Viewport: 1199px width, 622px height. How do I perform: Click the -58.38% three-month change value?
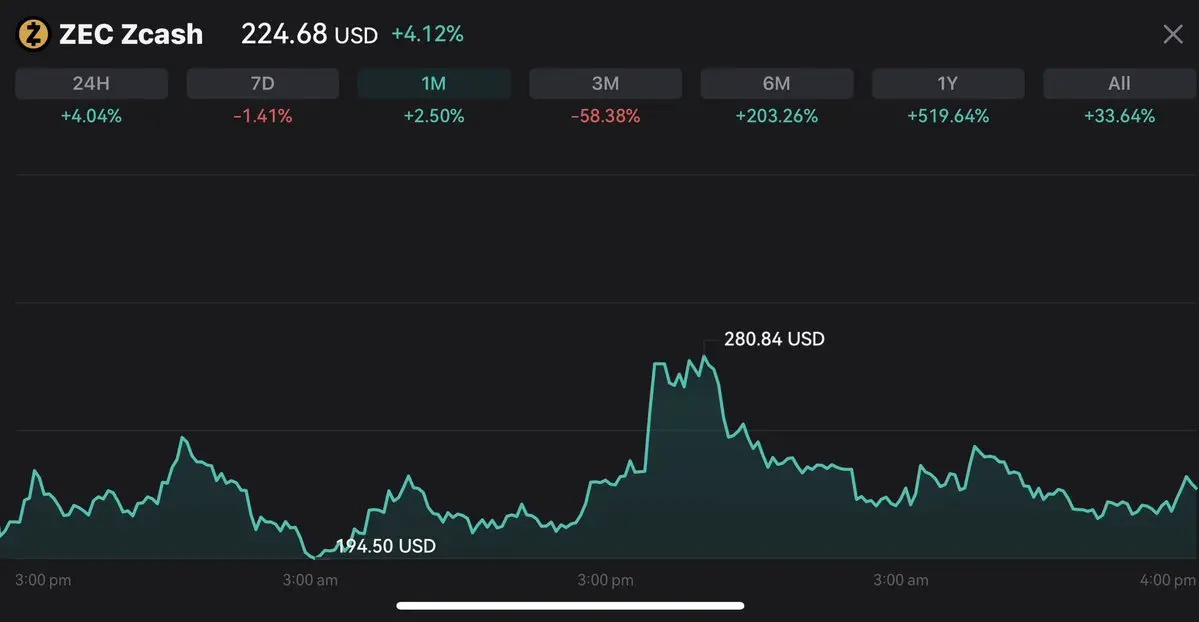(605, 116)
